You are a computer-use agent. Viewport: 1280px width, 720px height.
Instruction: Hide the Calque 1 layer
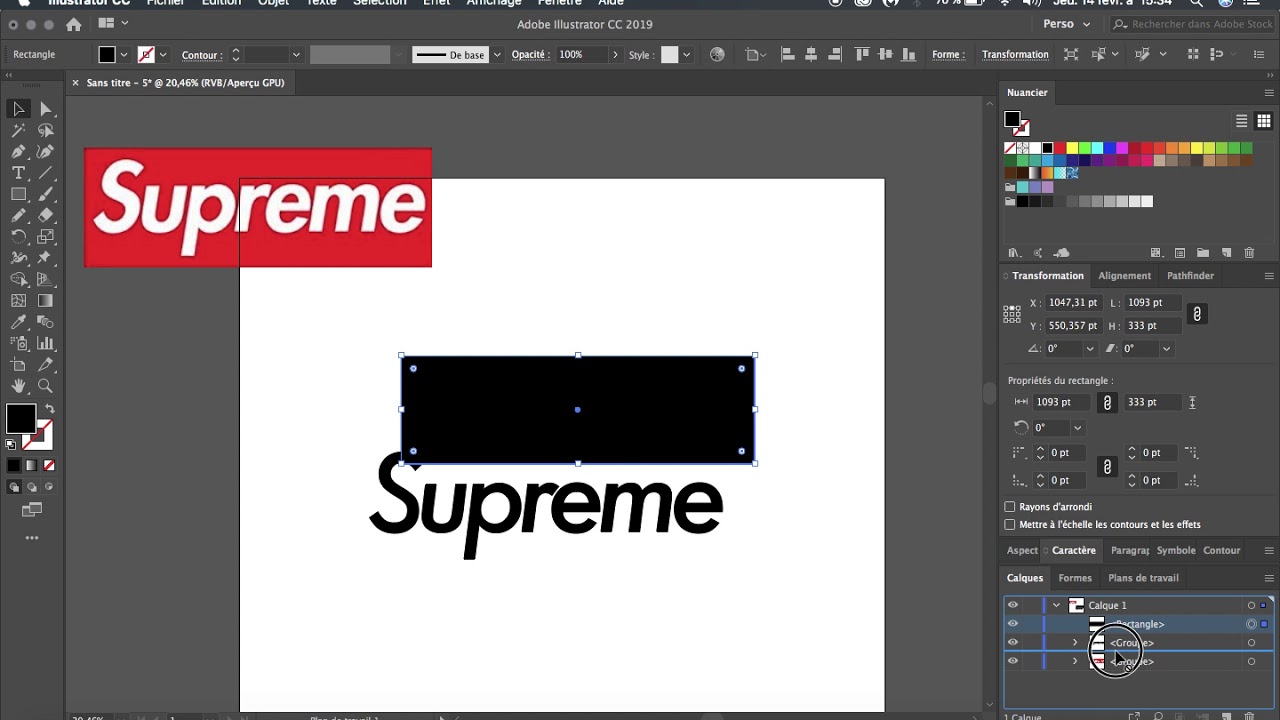tap(1013, 605)
